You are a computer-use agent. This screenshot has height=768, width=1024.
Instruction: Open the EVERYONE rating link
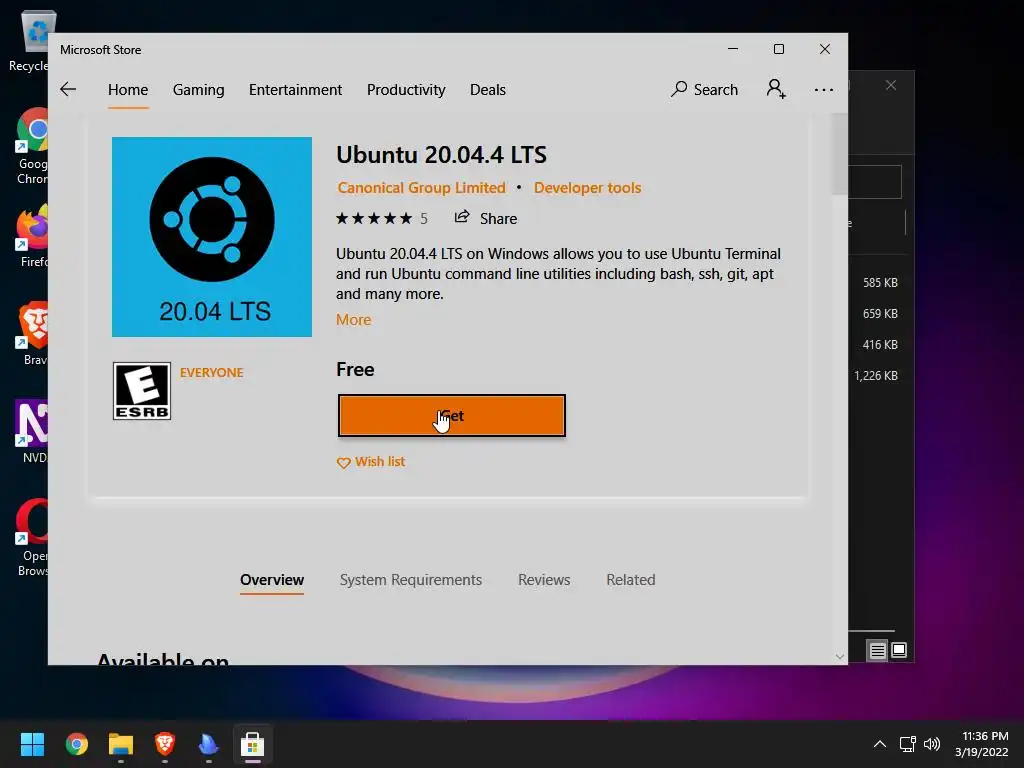[x=211, y=373]
